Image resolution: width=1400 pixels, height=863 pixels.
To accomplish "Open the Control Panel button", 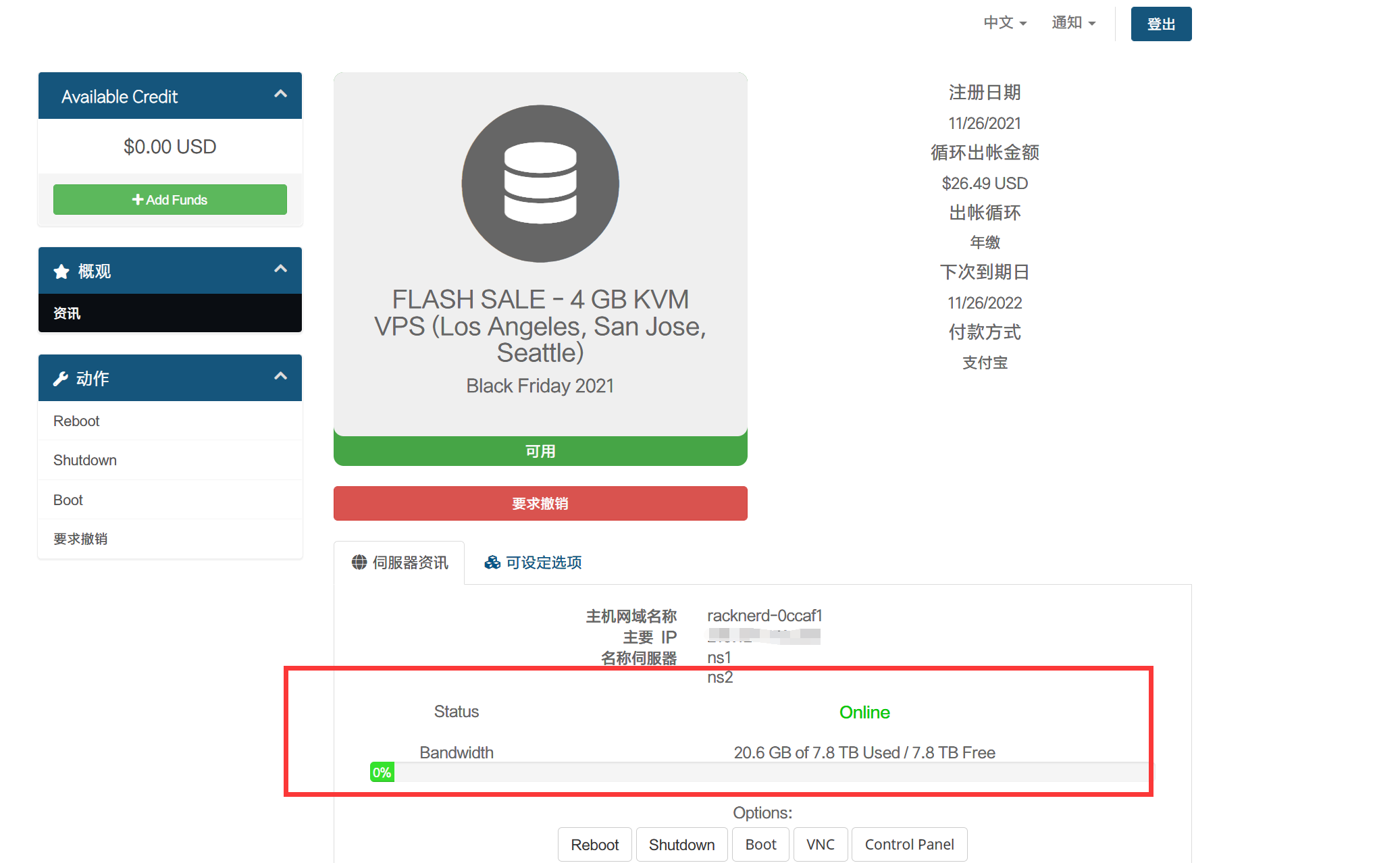I will tap(909, 845).
